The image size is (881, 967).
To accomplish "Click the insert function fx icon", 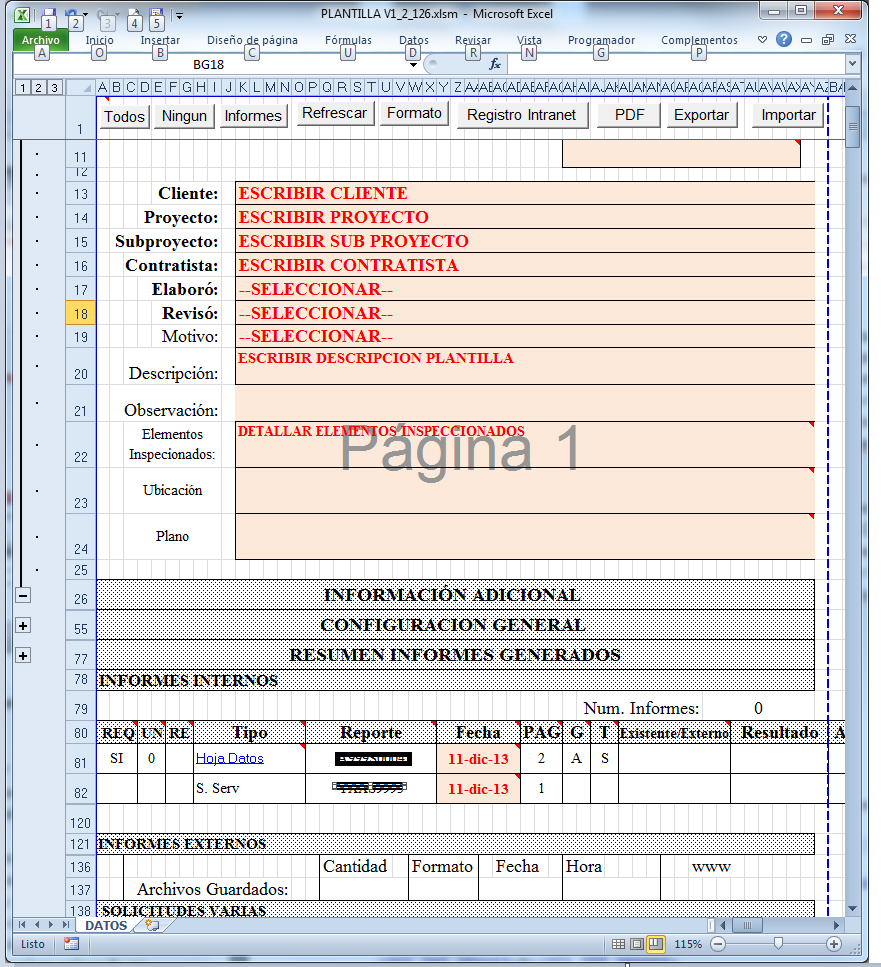I will point(494,64).
